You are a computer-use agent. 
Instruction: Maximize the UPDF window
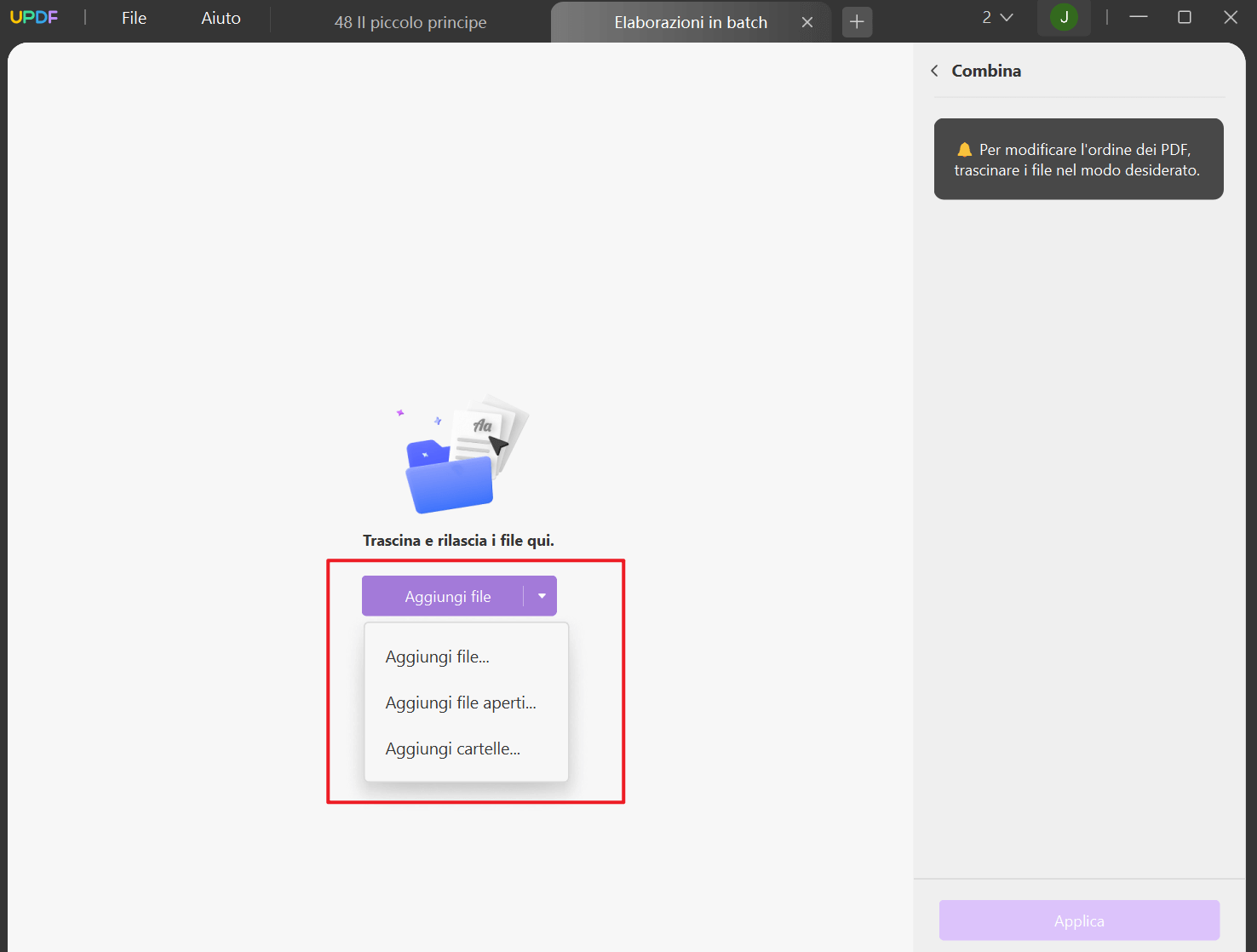tap(1184, 17)
